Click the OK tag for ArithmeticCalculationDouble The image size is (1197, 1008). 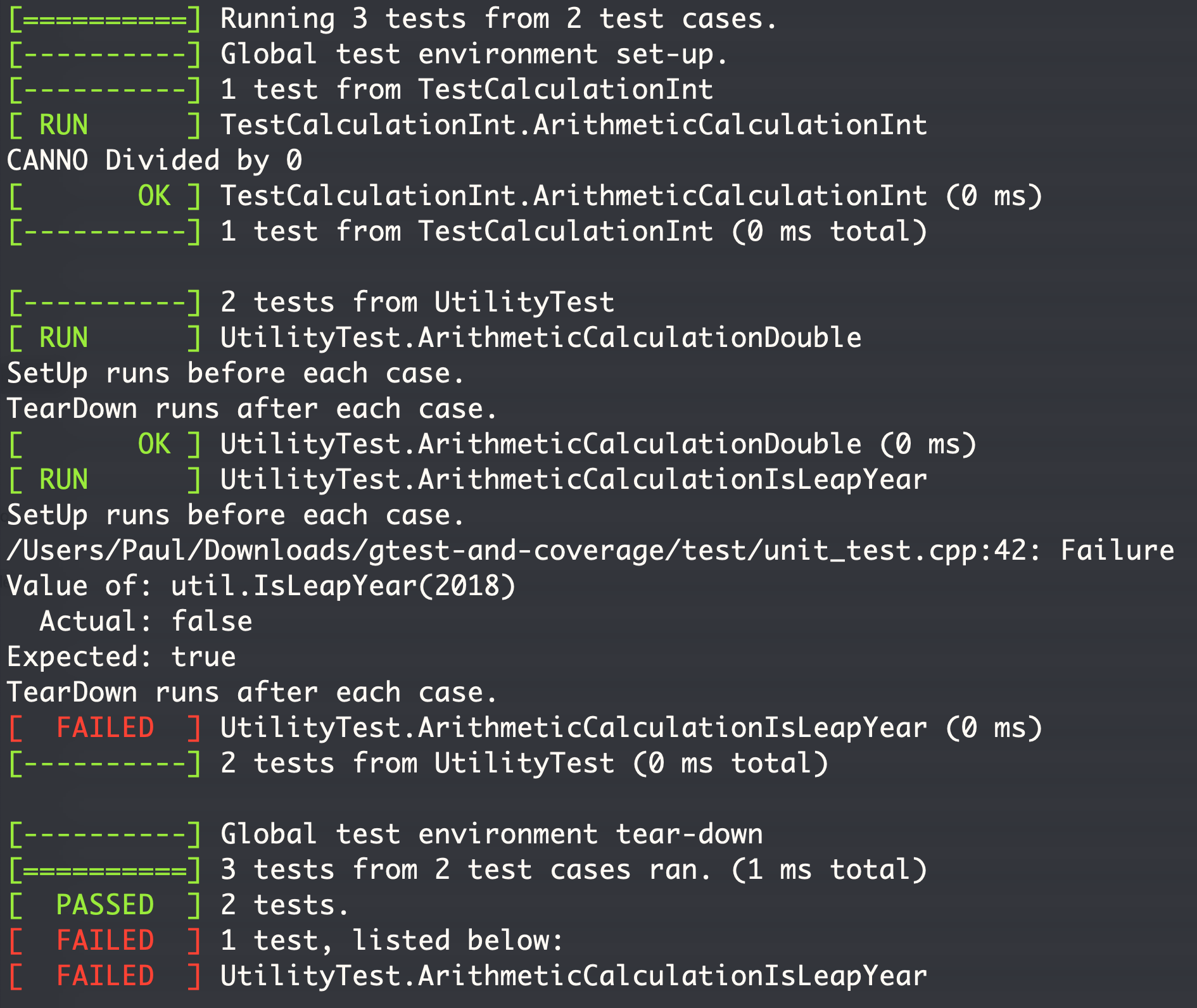(105, 444)
